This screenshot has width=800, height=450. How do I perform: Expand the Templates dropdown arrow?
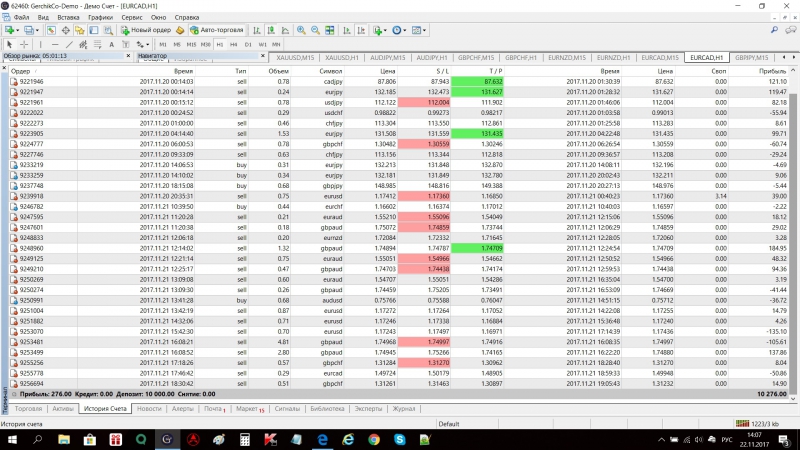[424, 30]
